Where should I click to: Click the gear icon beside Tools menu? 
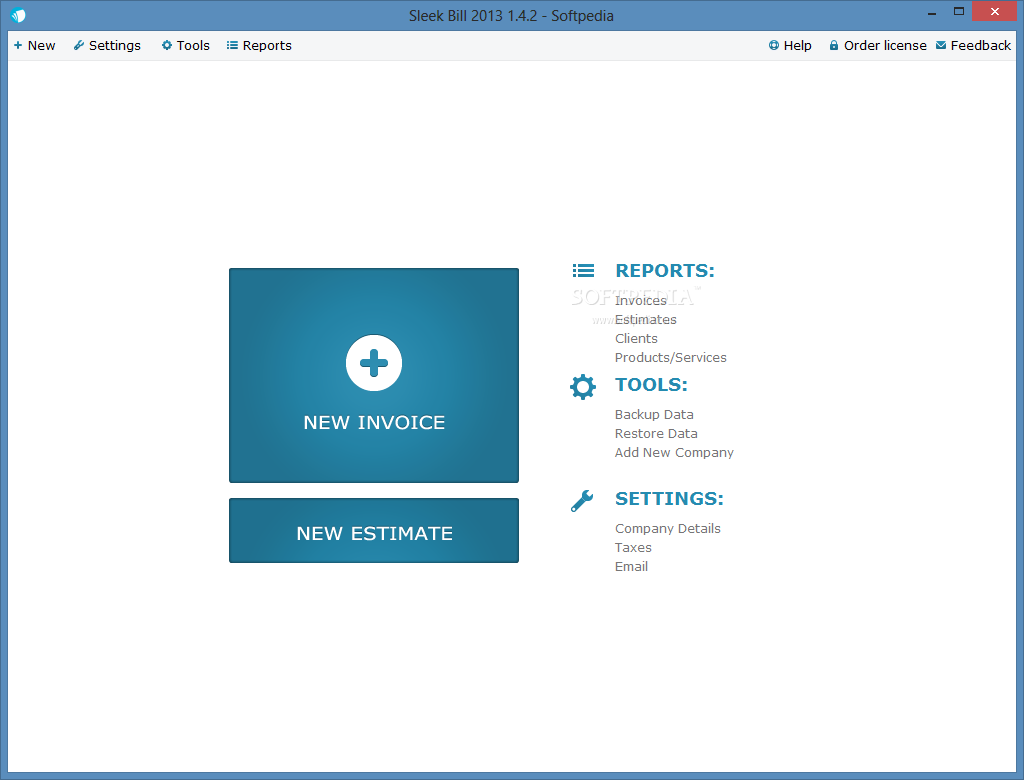click(x=167, y=45)
